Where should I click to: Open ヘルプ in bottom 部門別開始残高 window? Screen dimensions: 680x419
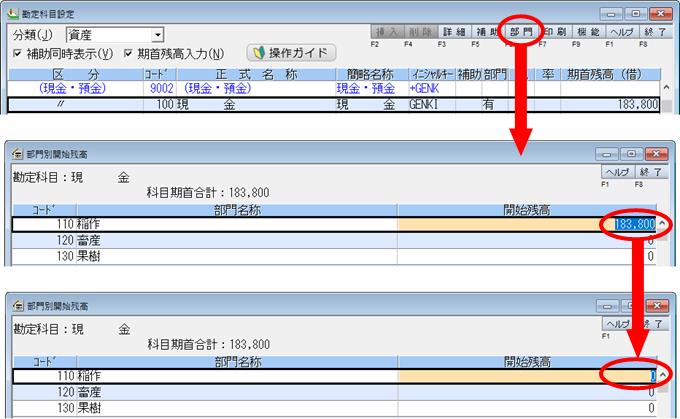(618, 324)
